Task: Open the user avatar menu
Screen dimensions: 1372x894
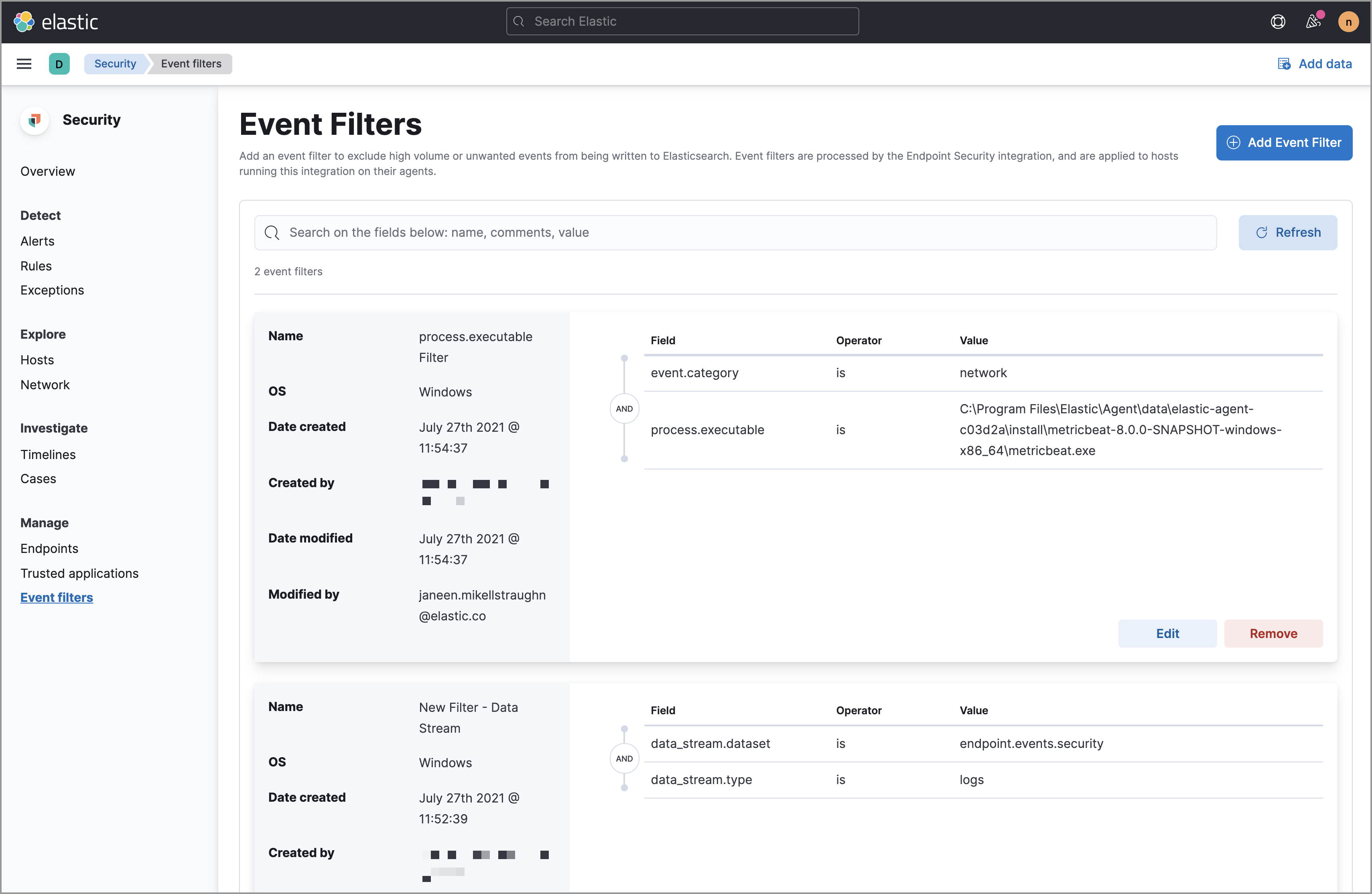Action: click(x=1349, y=21)
